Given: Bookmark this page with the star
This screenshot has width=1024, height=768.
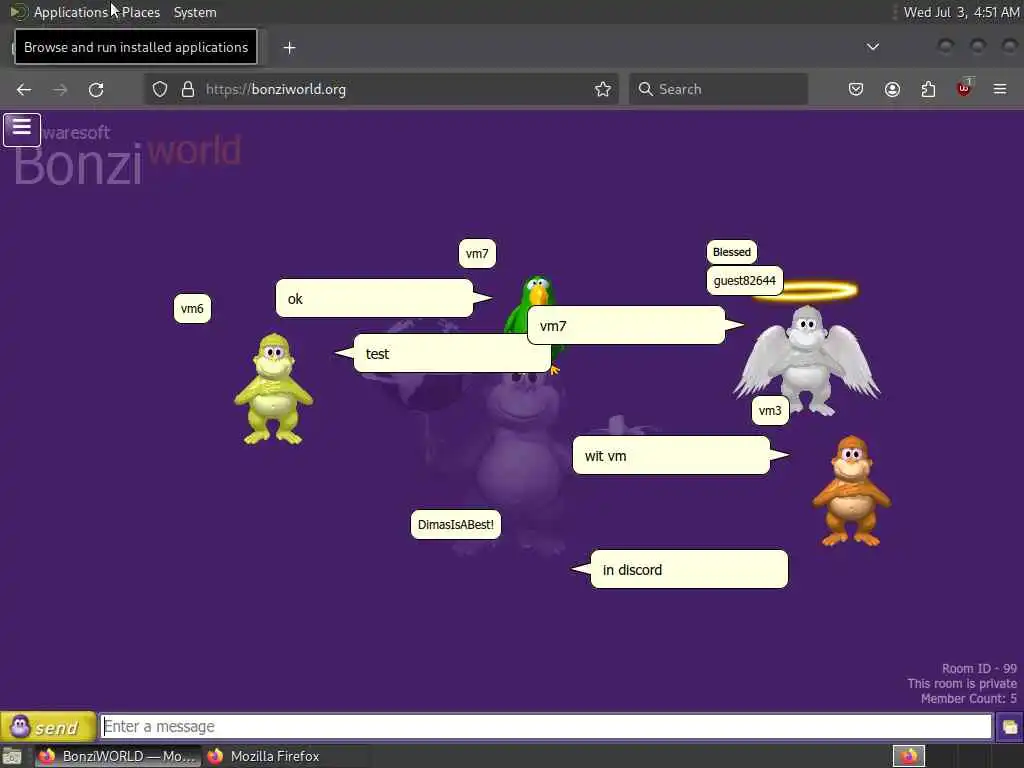Looking at the screenshot, I should [x=603, y=89].
